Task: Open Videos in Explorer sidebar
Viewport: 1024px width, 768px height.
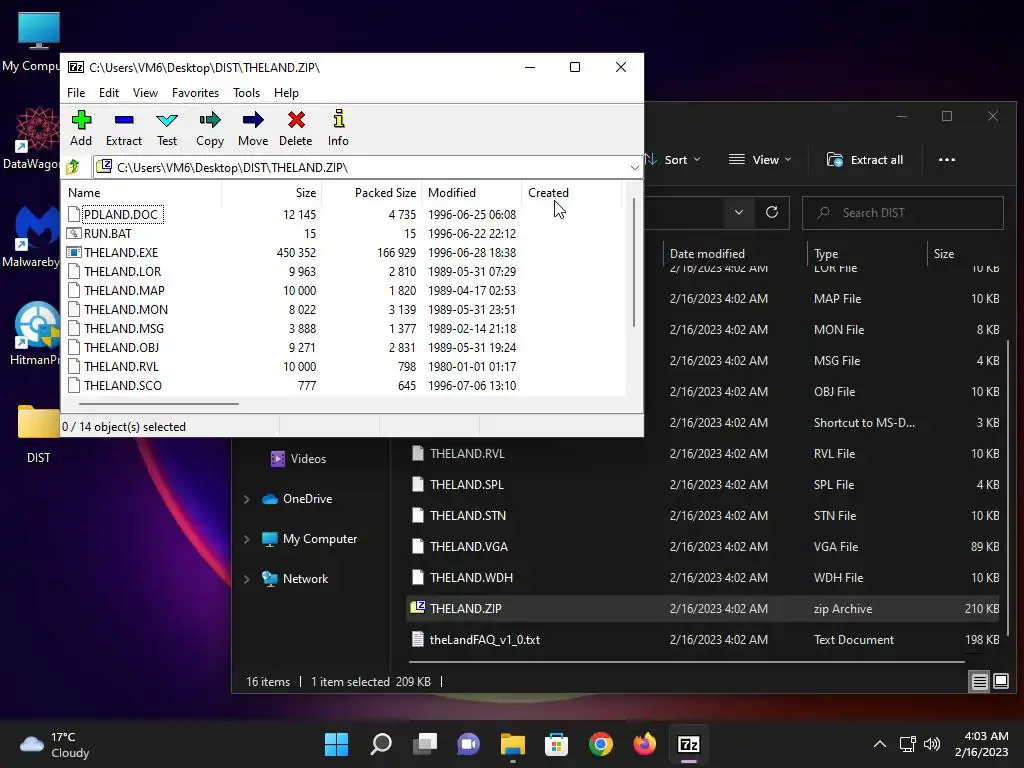Action: (x=298, y=458)
